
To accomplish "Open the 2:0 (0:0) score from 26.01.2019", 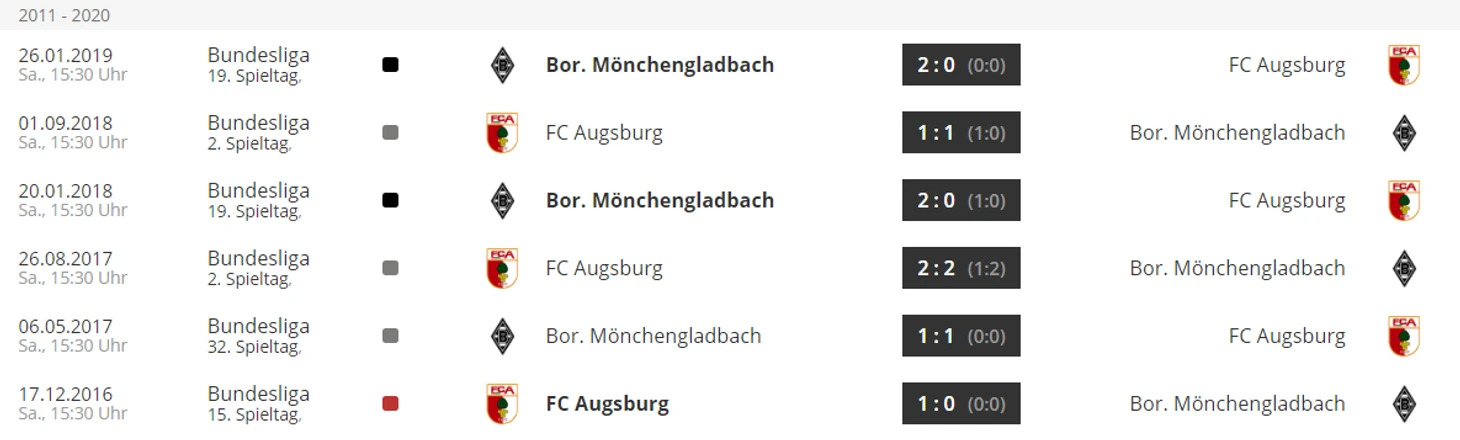I will point(961,65).
